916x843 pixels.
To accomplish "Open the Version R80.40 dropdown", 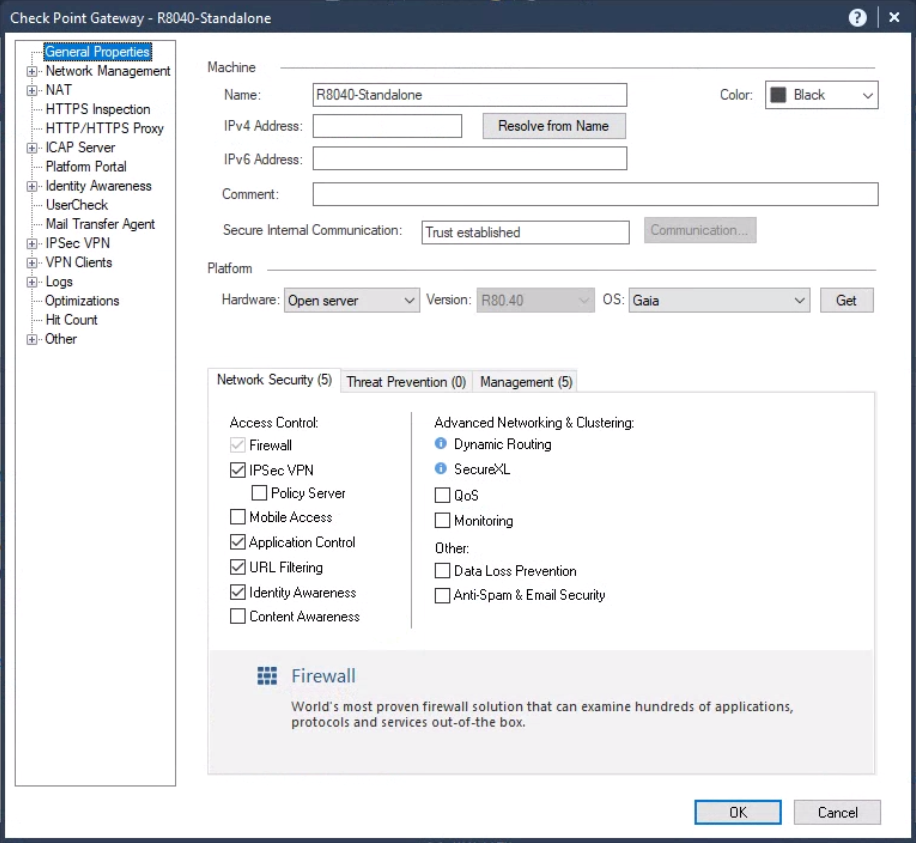I will click(535, 300).
